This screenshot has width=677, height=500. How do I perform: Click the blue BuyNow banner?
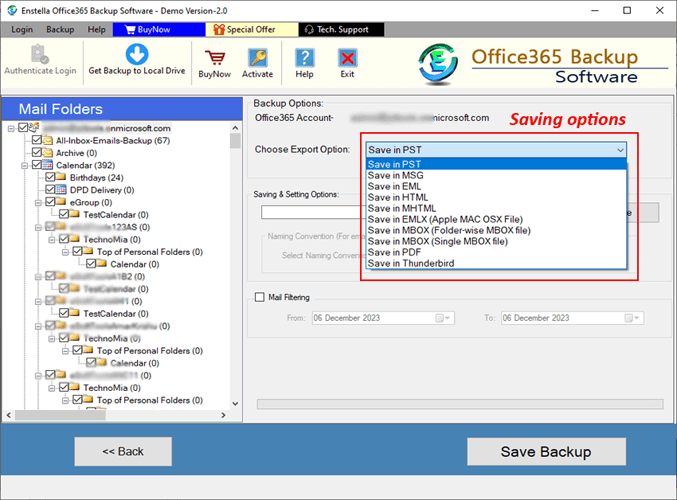[x=159, y=29]
